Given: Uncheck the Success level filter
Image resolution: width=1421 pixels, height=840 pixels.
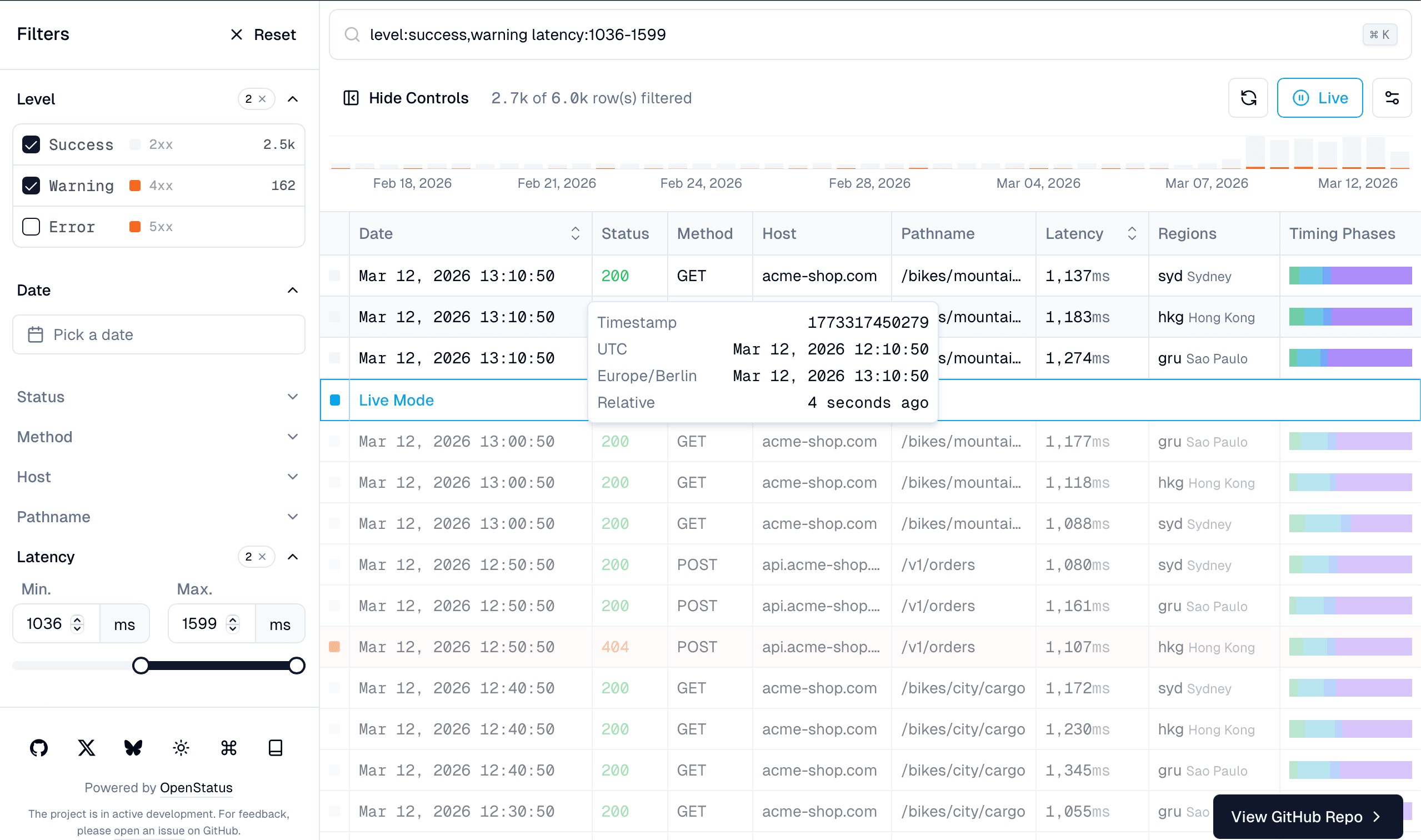Looking at the screenshot, I should point(31,144).
